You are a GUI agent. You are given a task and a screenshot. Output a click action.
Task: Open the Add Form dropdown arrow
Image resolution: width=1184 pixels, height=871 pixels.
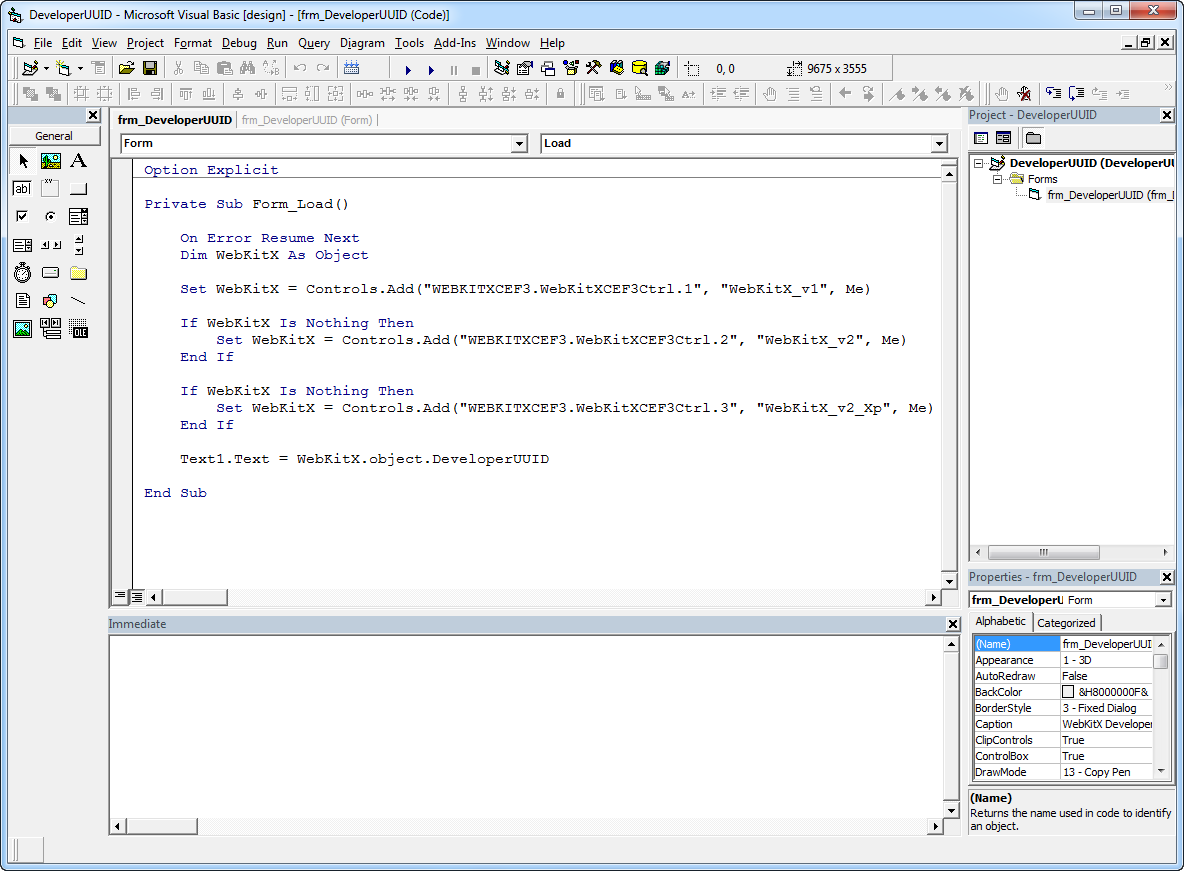(80, 69)
